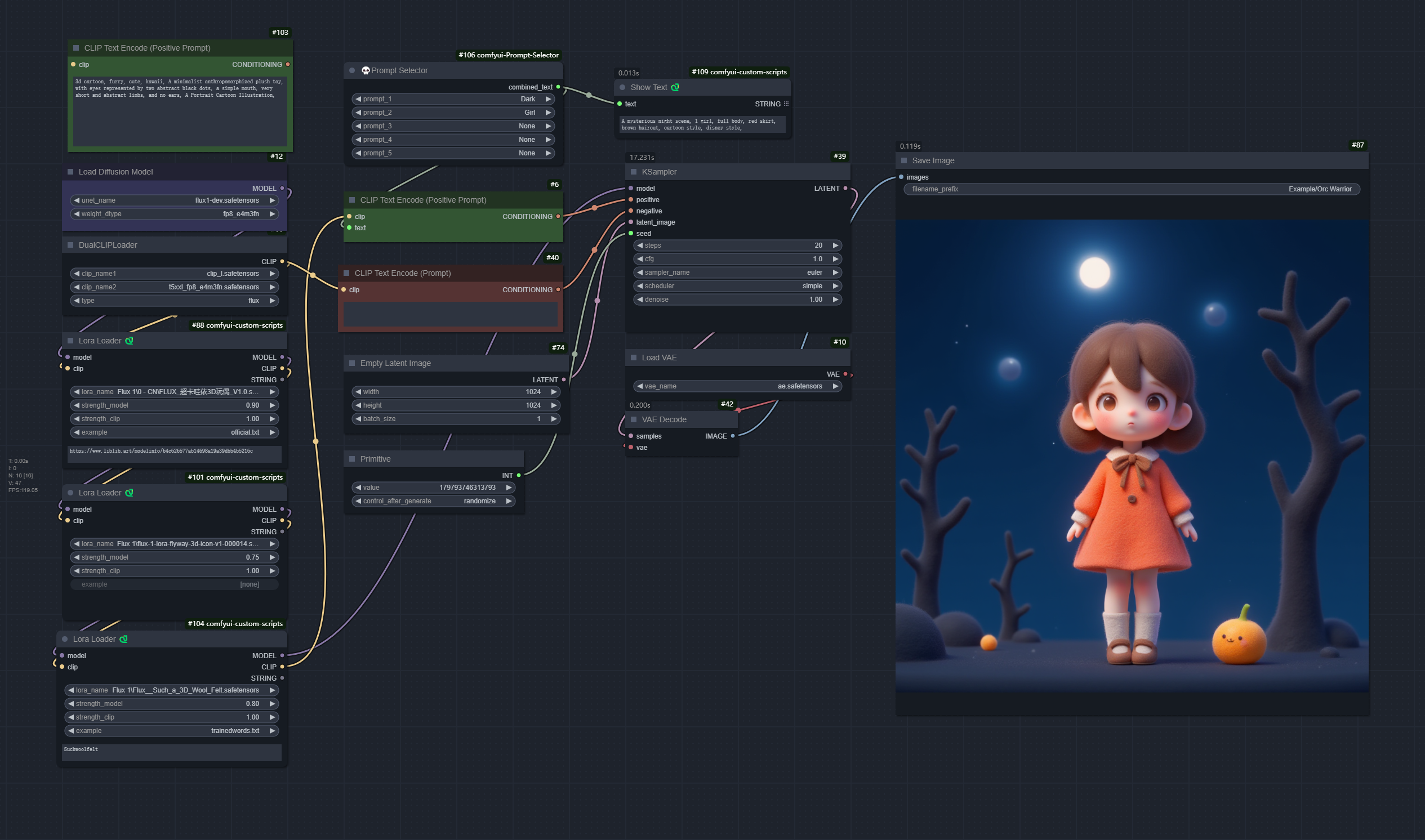The width and height of the screenshot is (1425, 840).
Task: Click the right arrow to increase steps
Action: (835, 245)
